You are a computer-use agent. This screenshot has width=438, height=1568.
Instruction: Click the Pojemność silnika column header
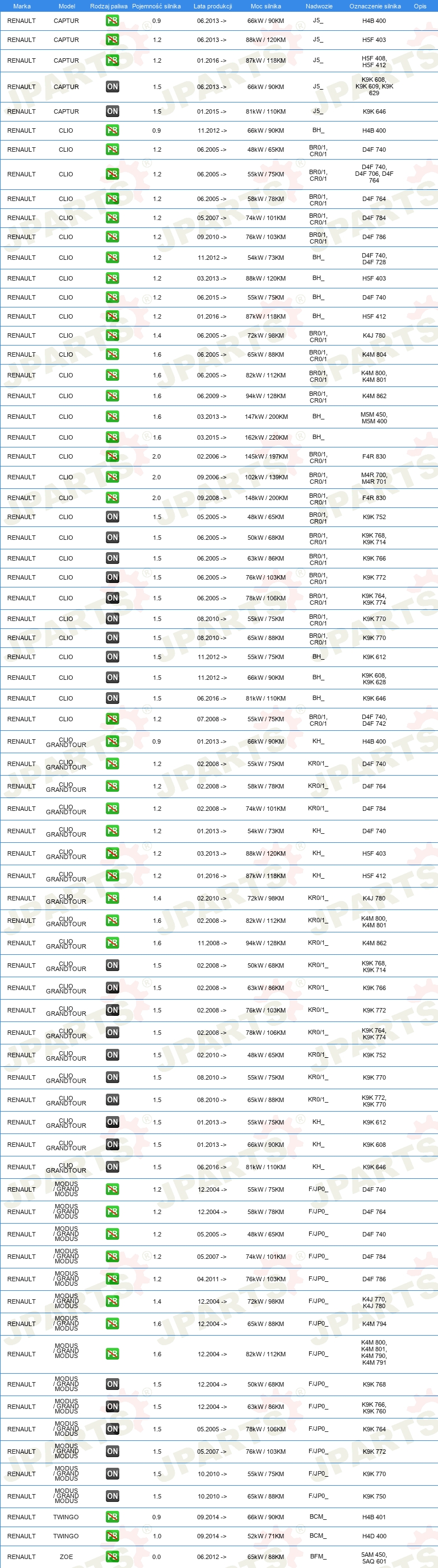tap(157, 6)
